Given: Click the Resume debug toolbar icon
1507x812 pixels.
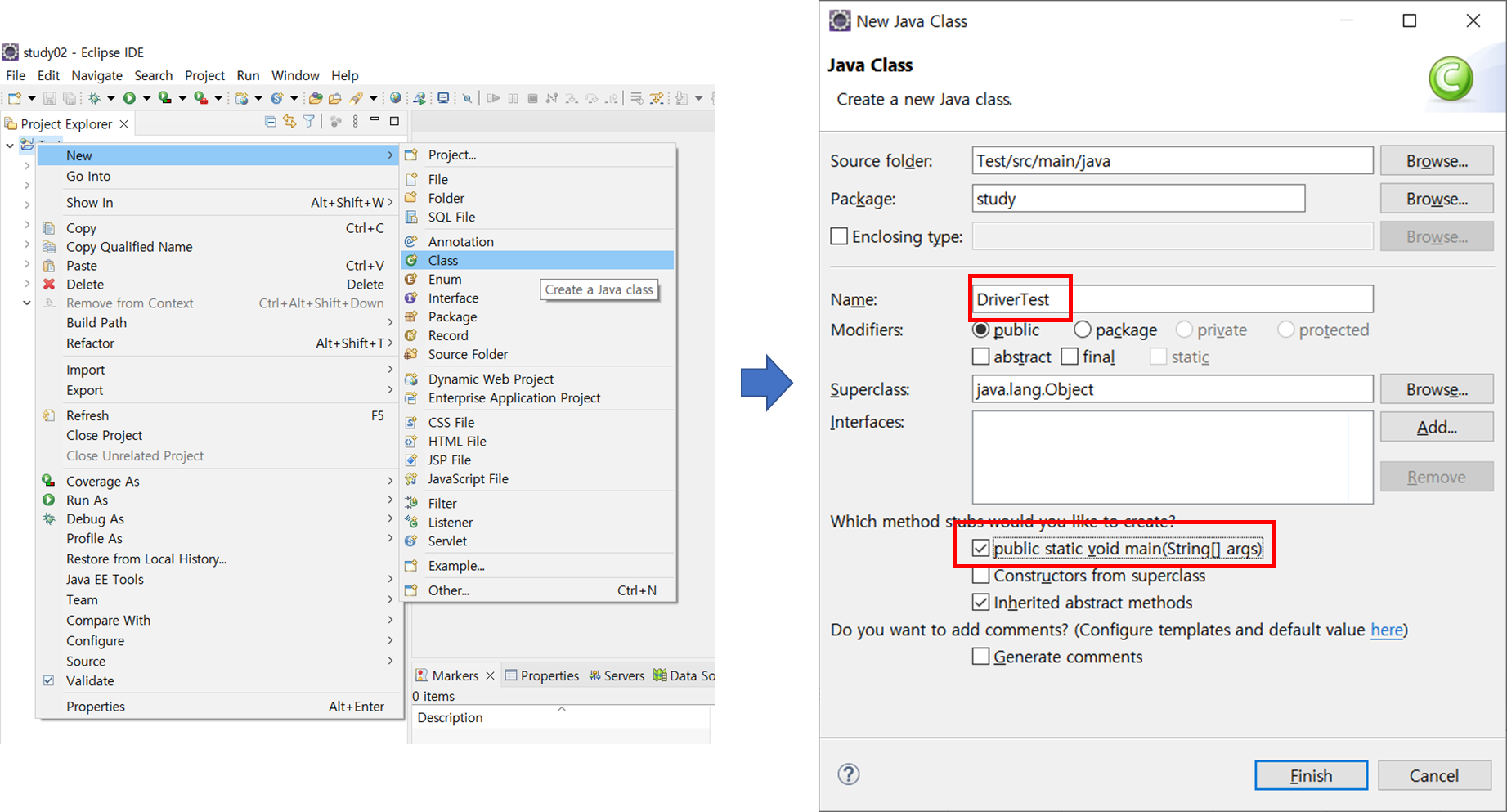Looking at the screenshot, I should coord(493,98).
